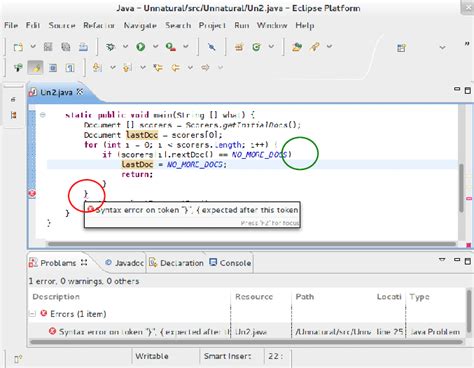Close the Un2.java editor tab
This screenshot has width=474, height=368.
[x=80, y=92]
